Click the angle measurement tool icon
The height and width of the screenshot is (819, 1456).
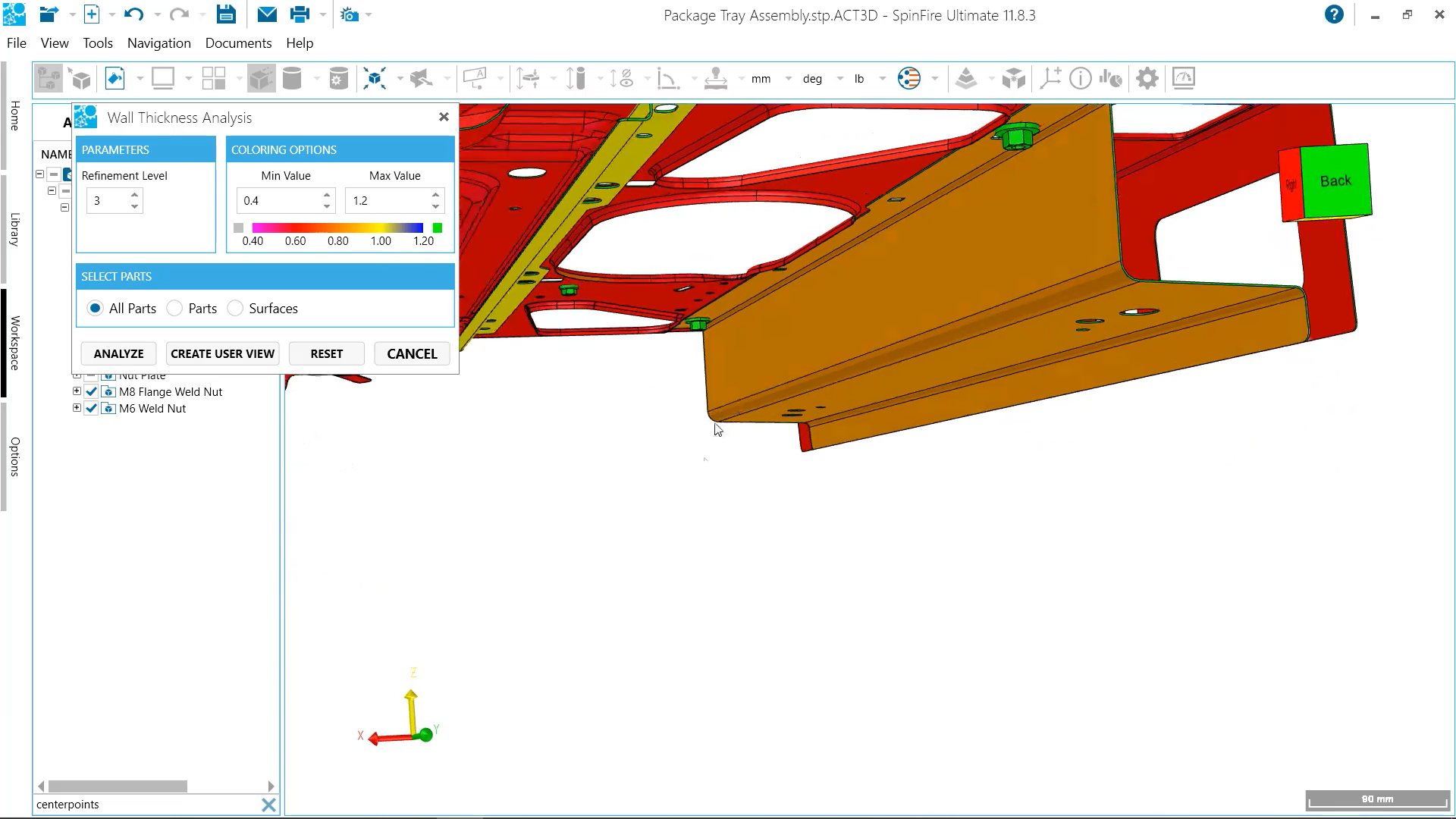point(667,78)
